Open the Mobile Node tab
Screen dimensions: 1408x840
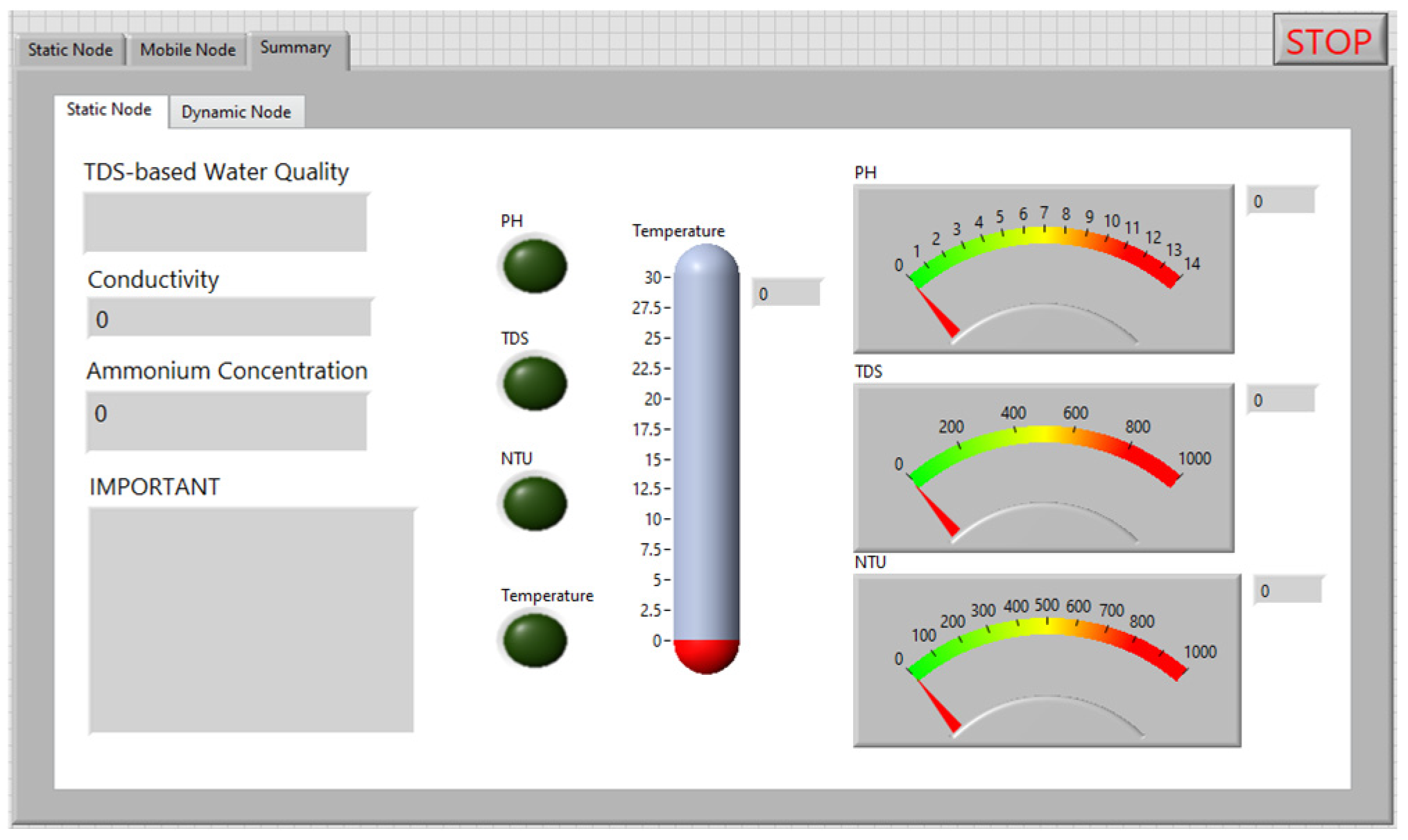click(187, 50)
